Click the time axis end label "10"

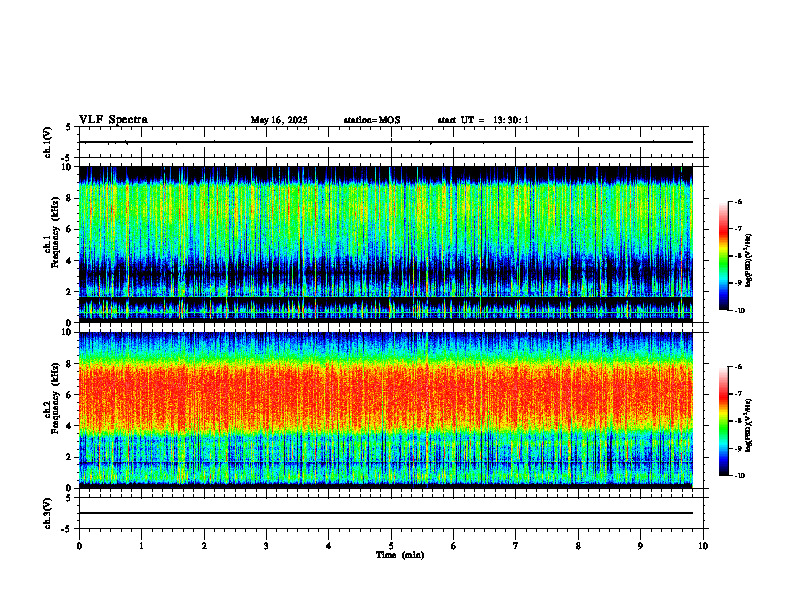pos(703,546)
